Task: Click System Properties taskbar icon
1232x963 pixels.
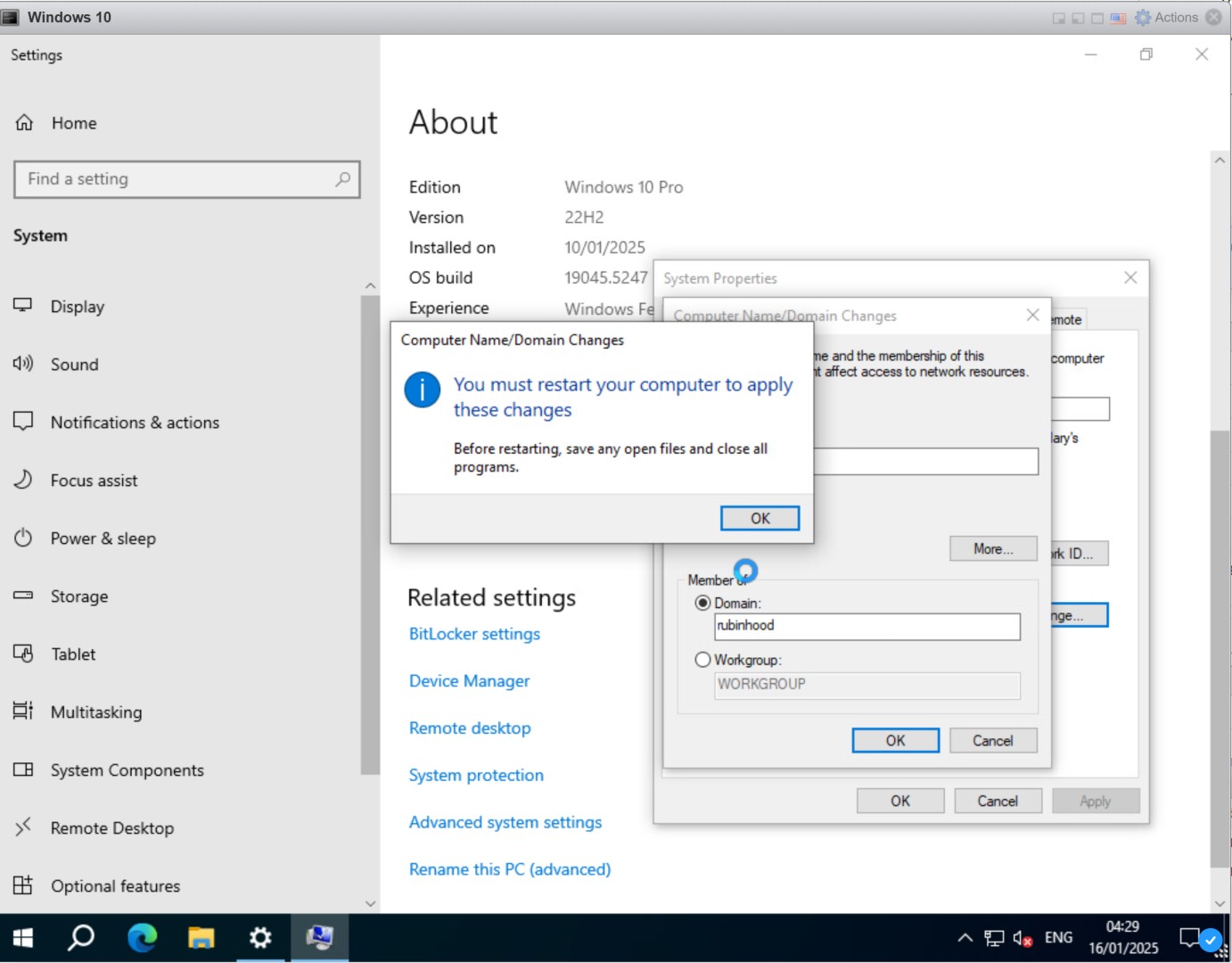Action: point(319,938)
